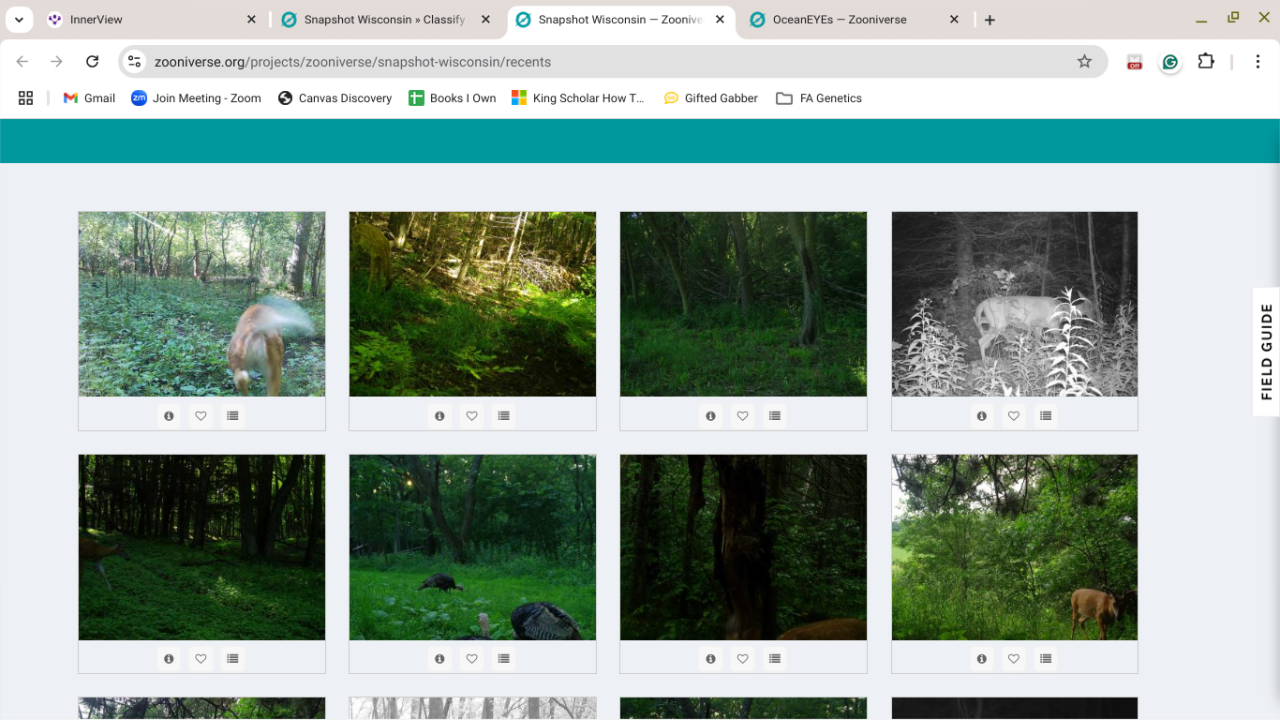Open the Chrome three-dot menu
This screenshot has width=1280, height=720.
coord(1258,62)
